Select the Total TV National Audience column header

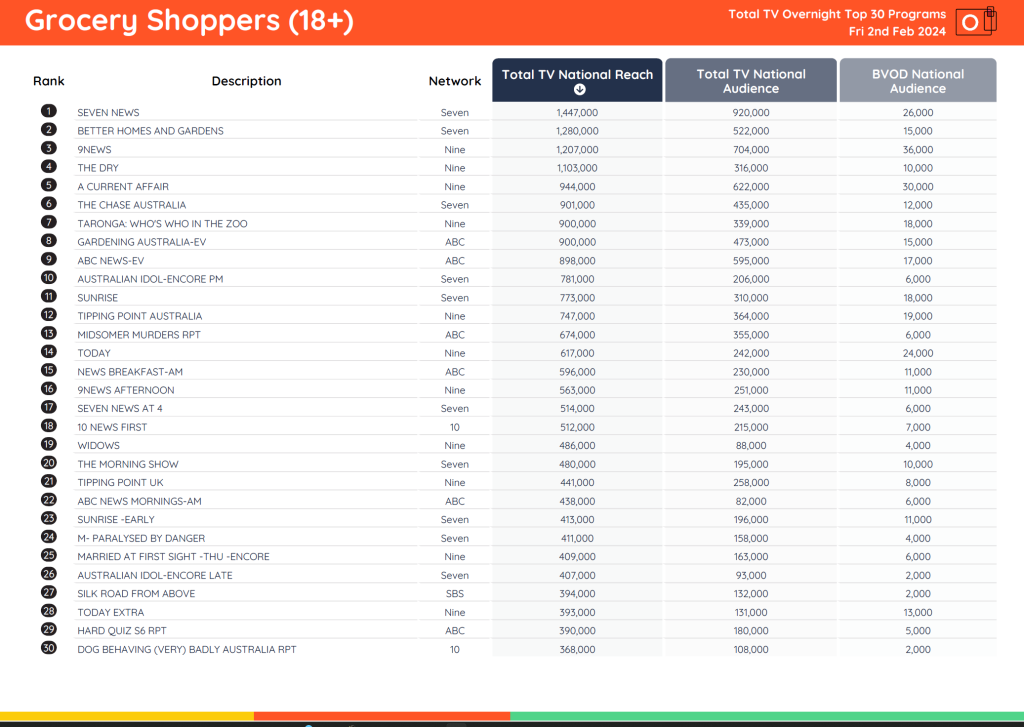click(x=751, y=81)
